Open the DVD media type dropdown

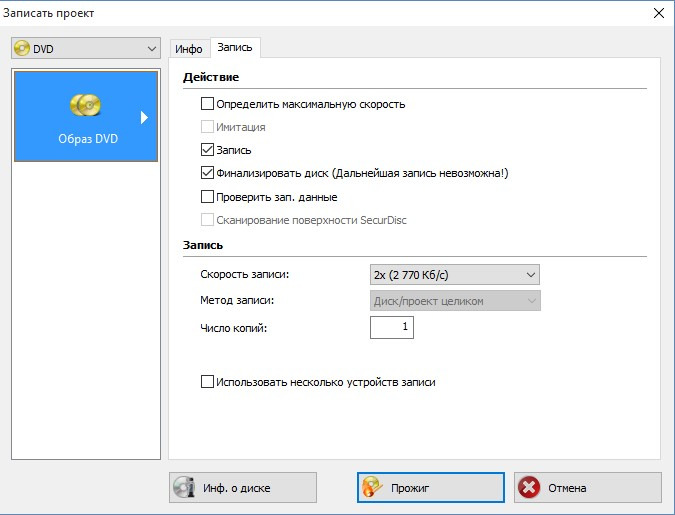click(86, 48)
